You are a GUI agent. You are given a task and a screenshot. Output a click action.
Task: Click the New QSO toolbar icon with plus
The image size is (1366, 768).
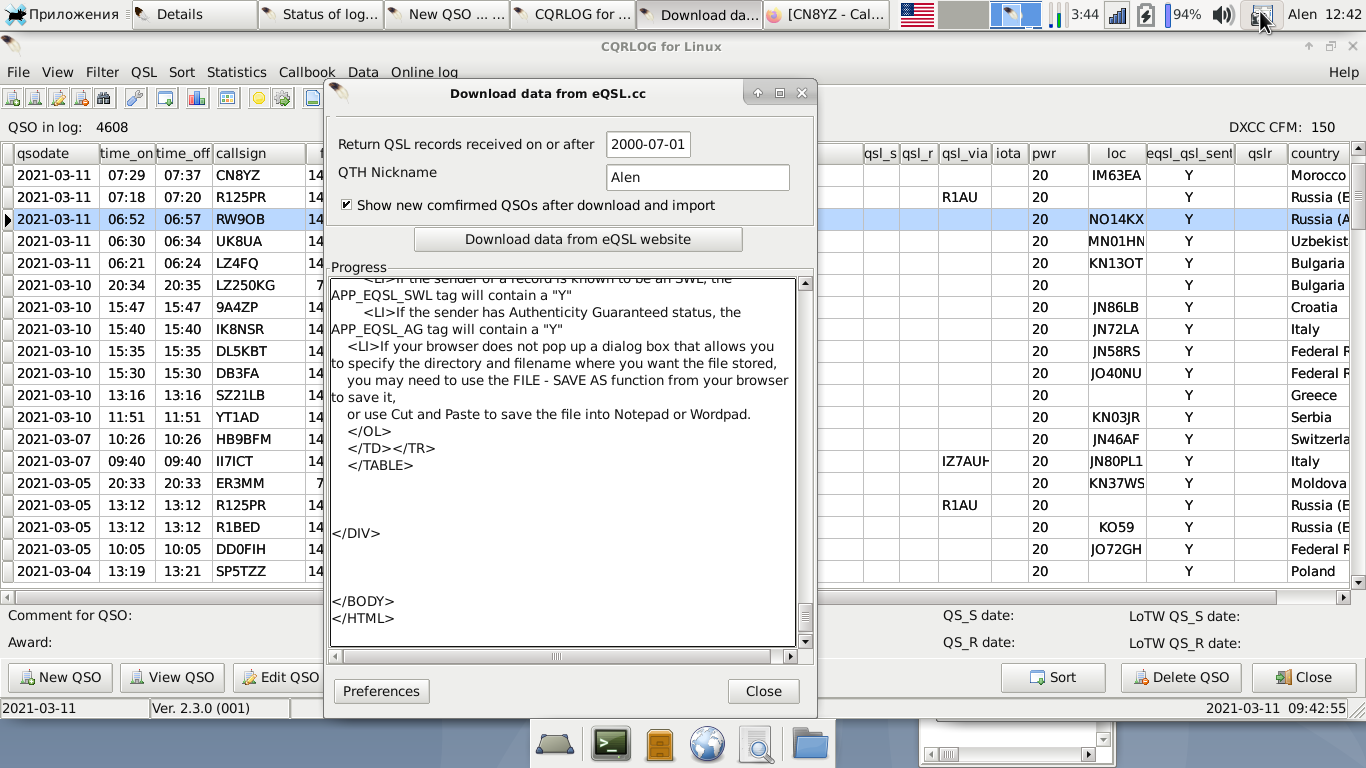tap(13, 98)
